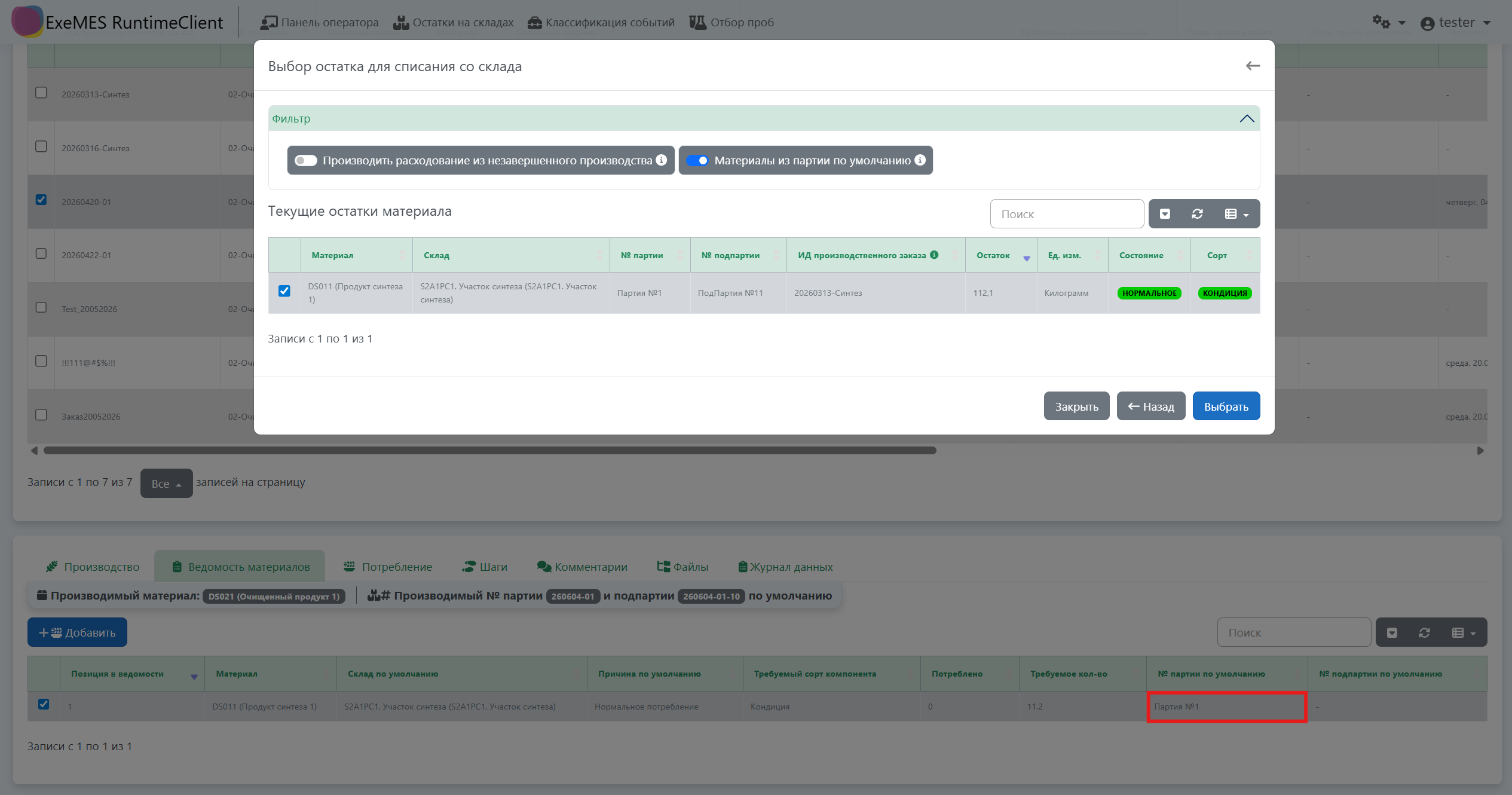Sort dialog table by Материал column
This screenshot has height=795, width=1512.
click(357, 255)
